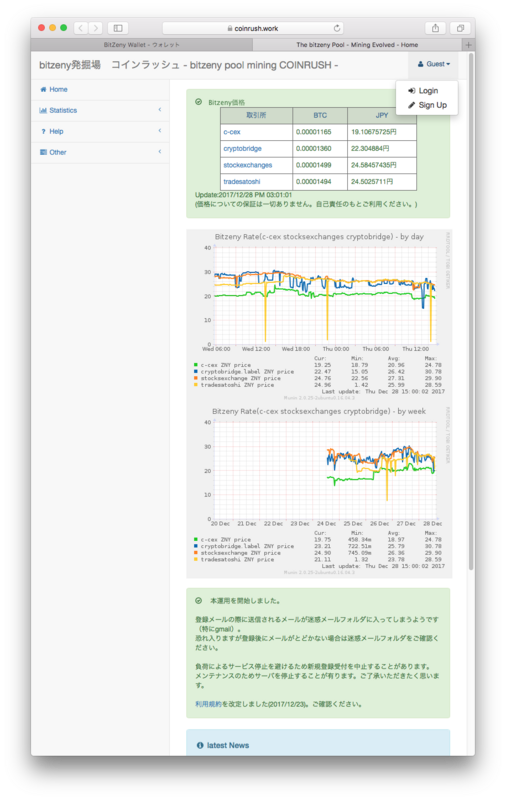The image size is (506, 800).
Task: Open the Help sidebar item
Action: coord(100,131)
